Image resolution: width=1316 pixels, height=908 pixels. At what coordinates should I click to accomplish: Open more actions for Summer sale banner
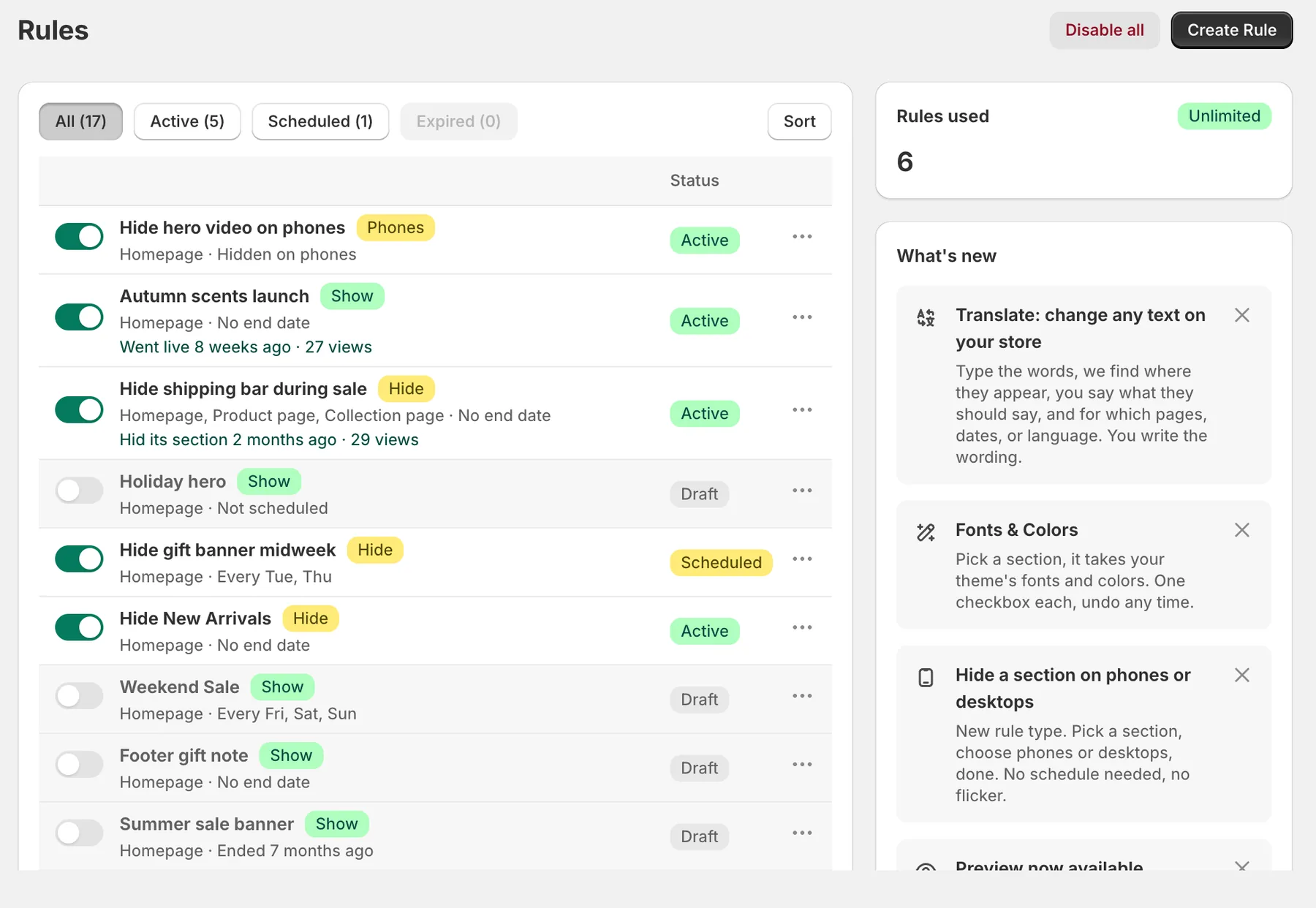(802, 833)
